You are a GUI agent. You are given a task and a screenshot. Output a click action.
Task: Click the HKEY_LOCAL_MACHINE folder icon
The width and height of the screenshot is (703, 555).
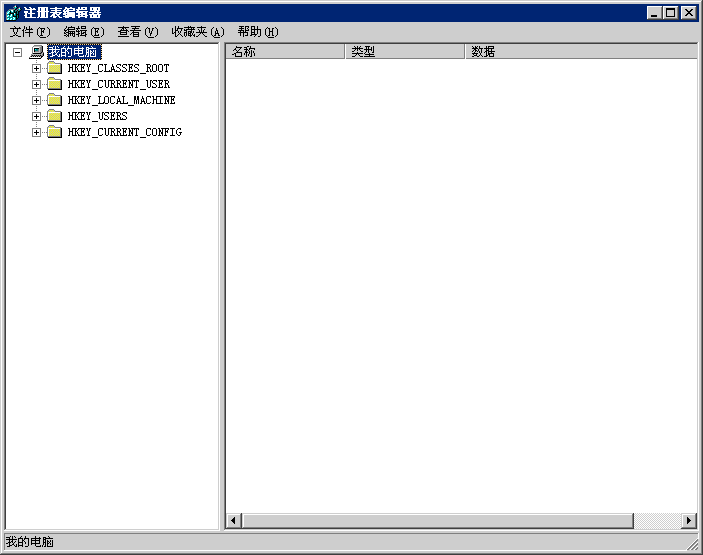coord(55,100)
